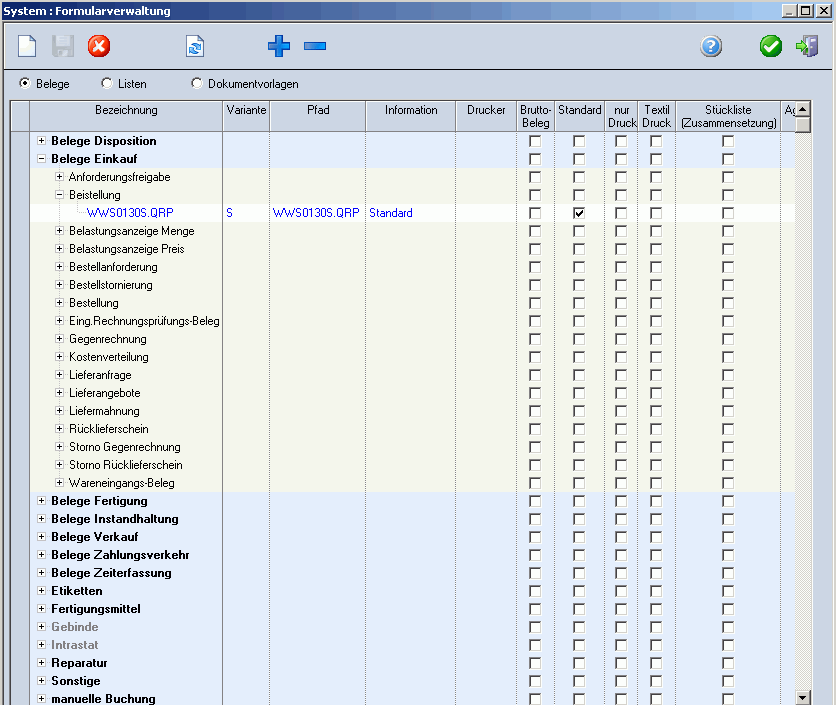Click the blue plus expand-all icon

pos(279,46)
